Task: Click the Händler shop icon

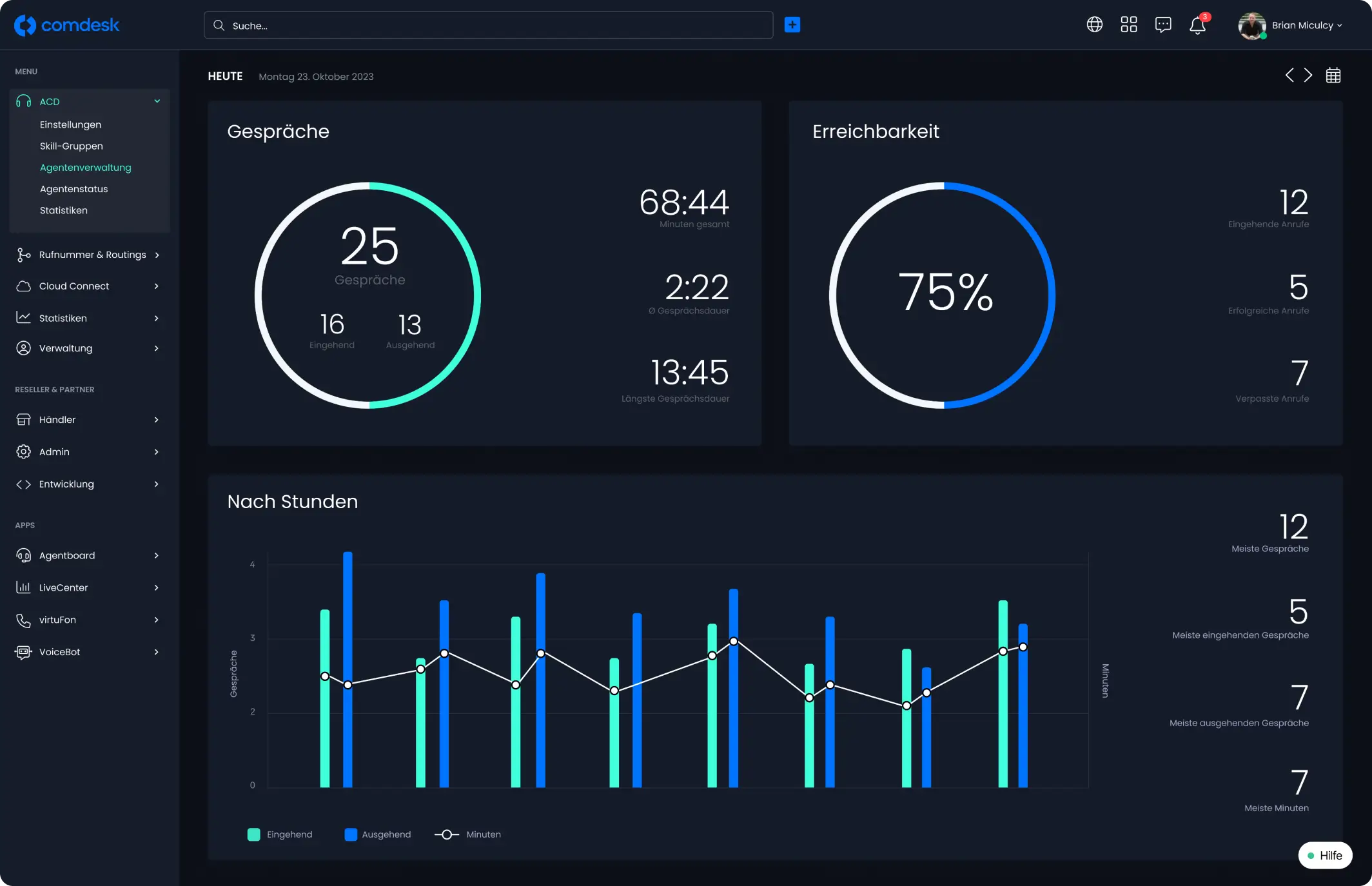Action: pos(24,420)
